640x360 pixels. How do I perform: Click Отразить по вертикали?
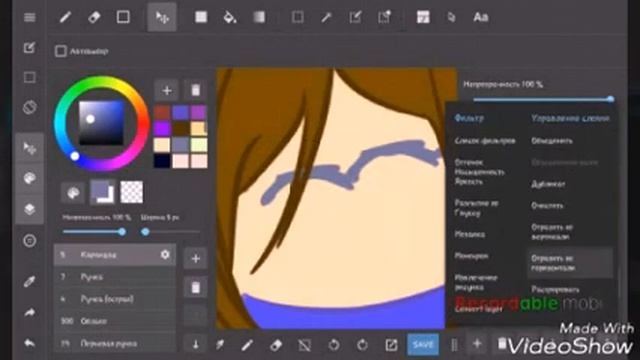pos(552,232)
